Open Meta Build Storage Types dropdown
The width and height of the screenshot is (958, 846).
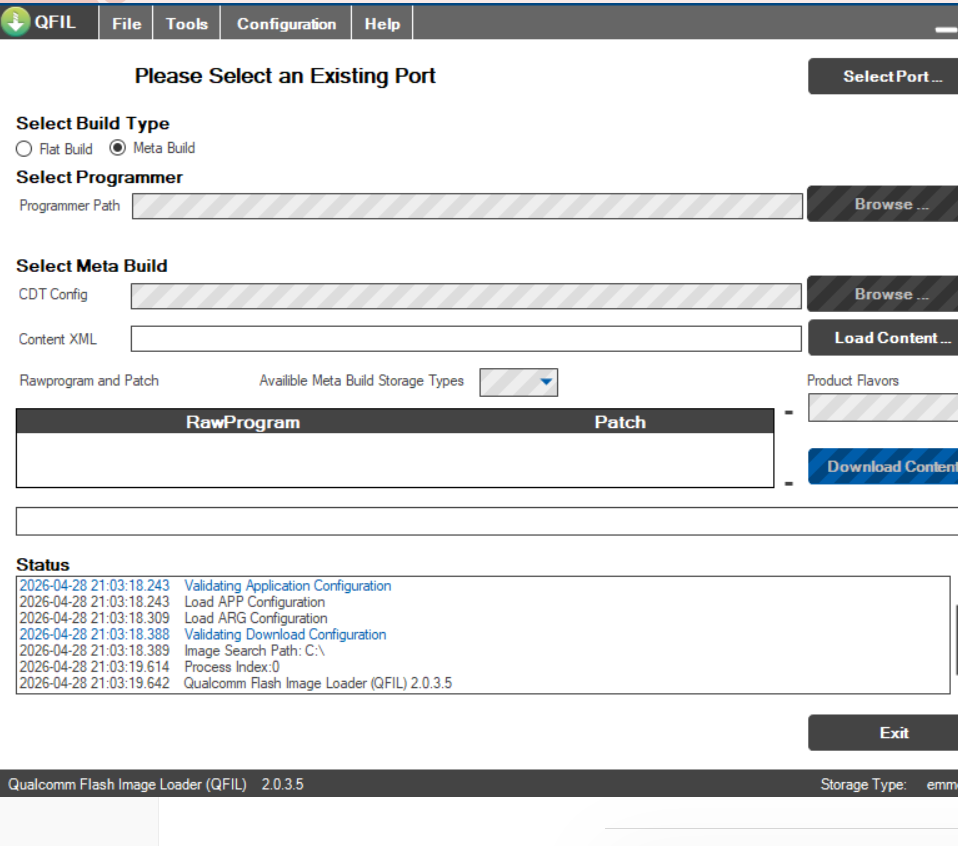click(519, 382)
